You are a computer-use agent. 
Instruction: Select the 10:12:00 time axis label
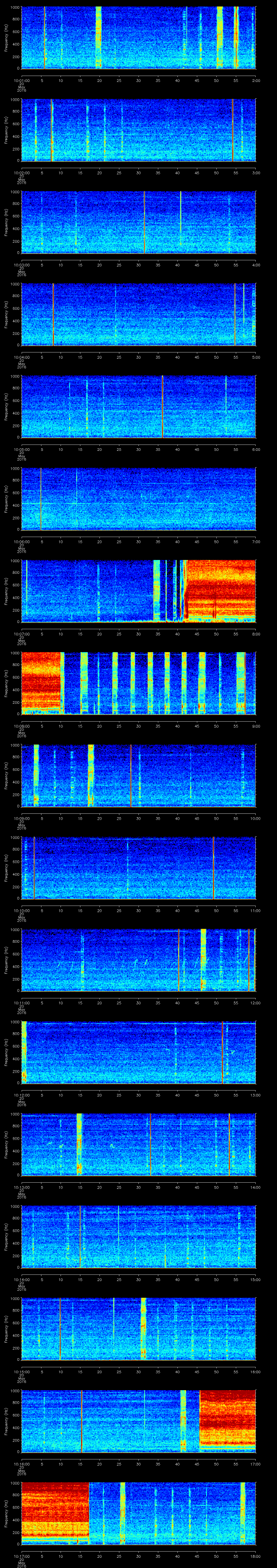coord(21,1095)
